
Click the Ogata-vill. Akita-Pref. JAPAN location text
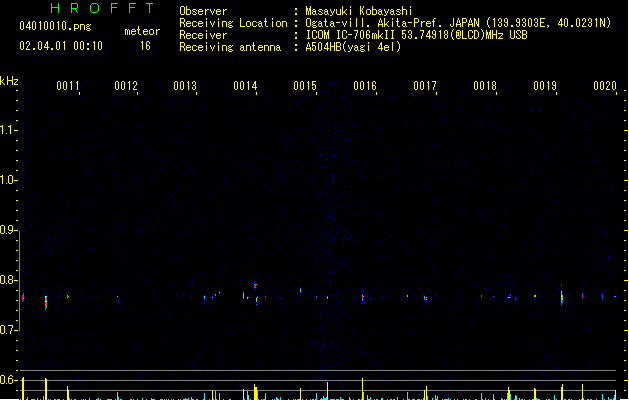click(x=458, y=23)
